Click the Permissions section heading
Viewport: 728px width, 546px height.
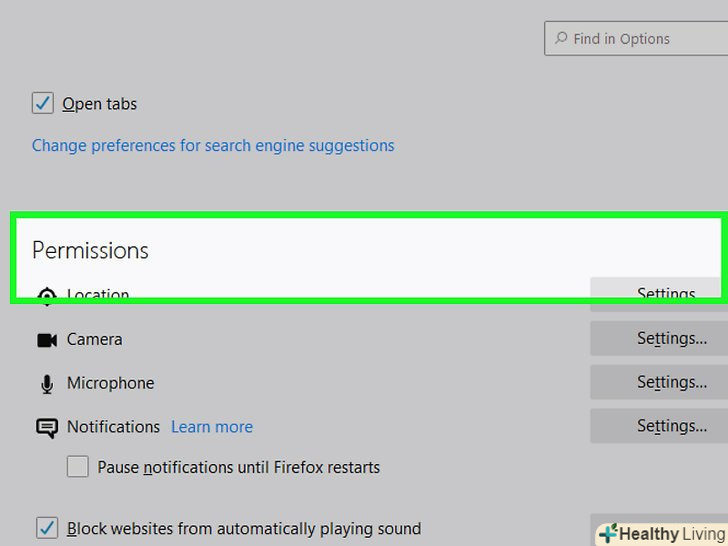pos(90,250)
